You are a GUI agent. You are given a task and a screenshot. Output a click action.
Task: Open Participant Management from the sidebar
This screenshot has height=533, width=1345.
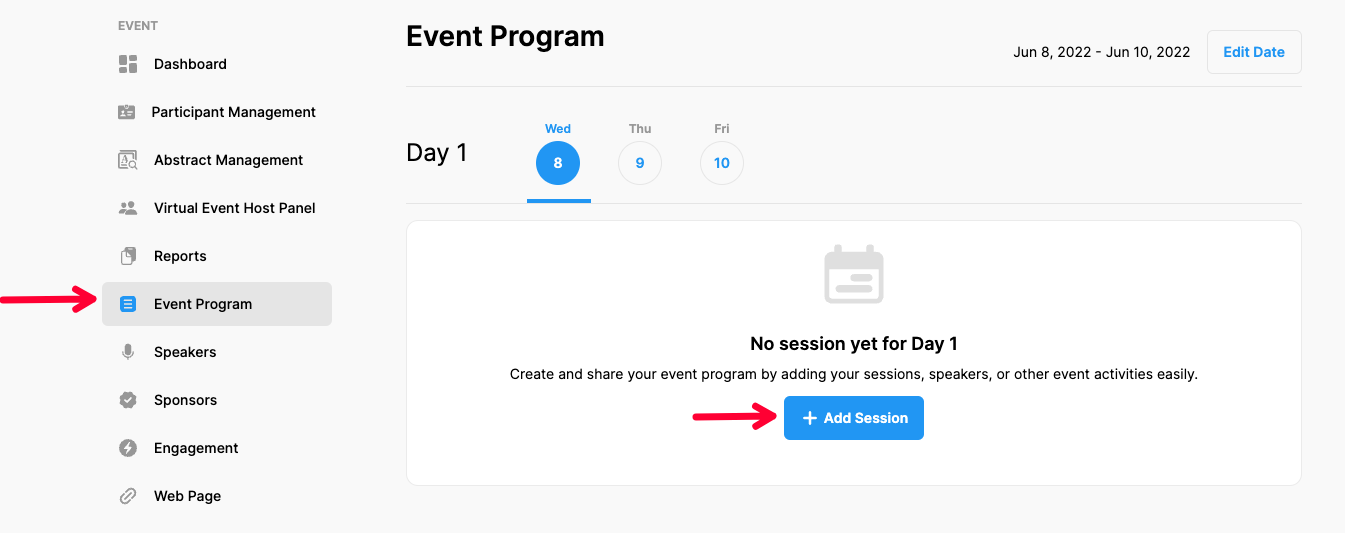[233, 112]
